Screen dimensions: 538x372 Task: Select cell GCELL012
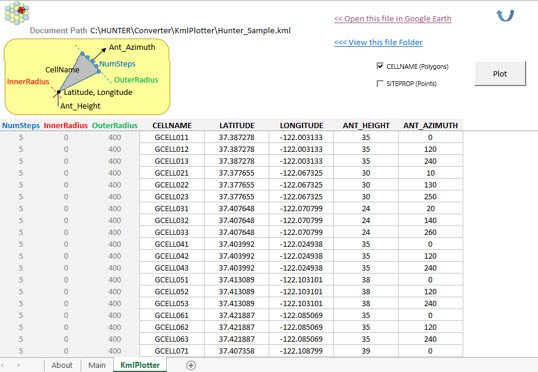172,149
